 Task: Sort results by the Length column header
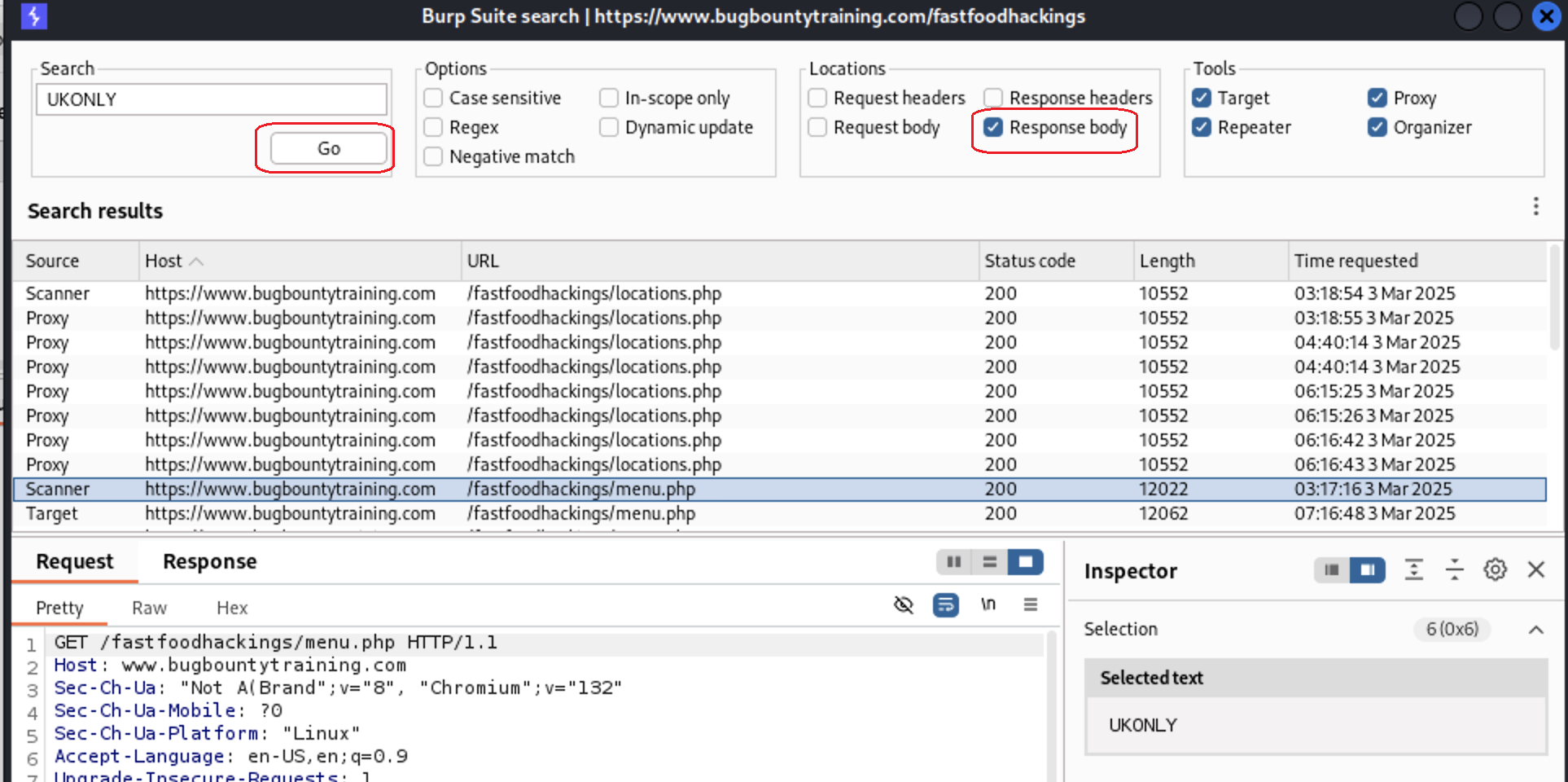pyautogui.click(x=1211, y=261)
